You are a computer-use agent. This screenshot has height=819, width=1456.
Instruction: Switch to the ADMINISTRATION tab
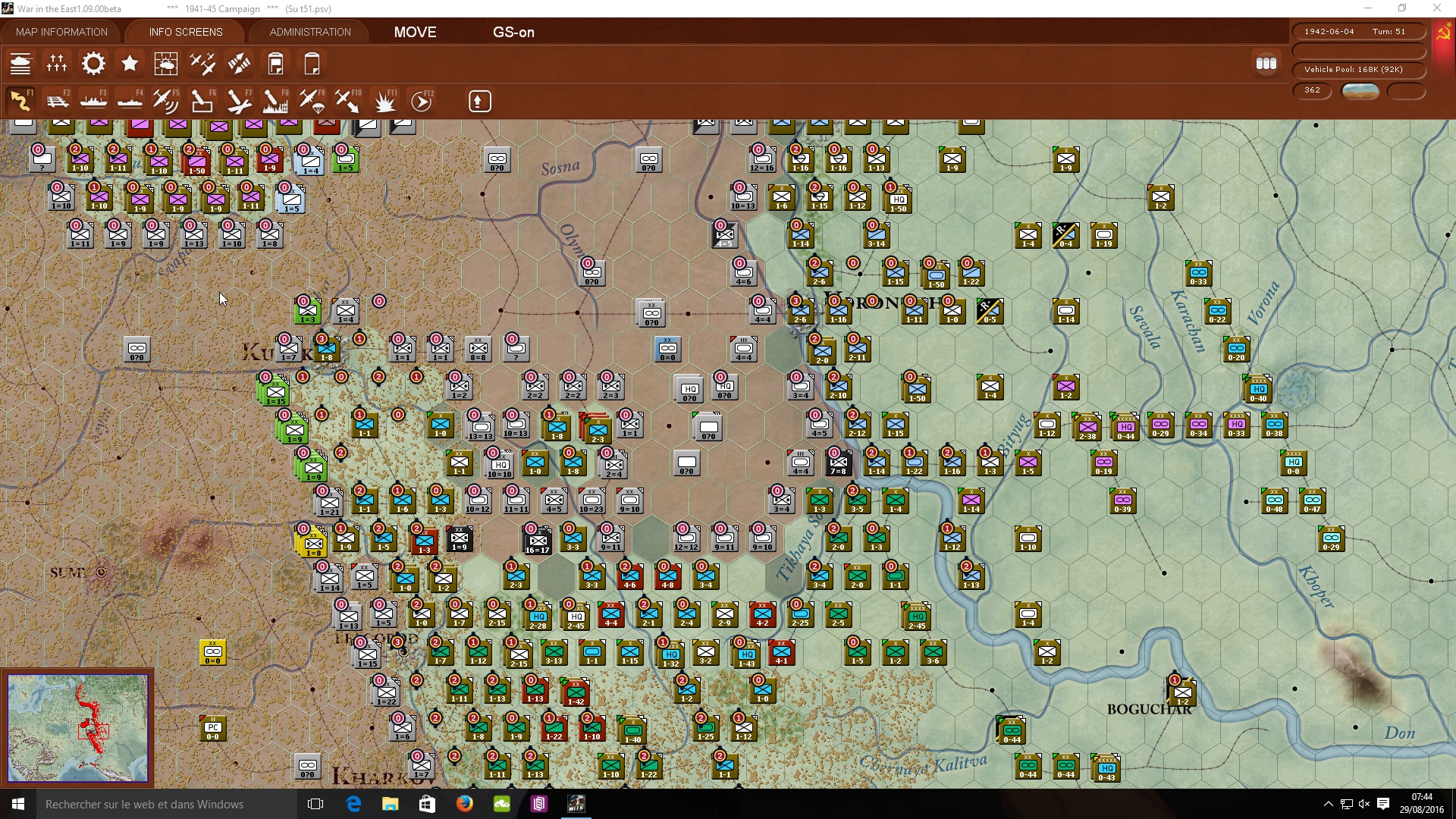[310, 32]
